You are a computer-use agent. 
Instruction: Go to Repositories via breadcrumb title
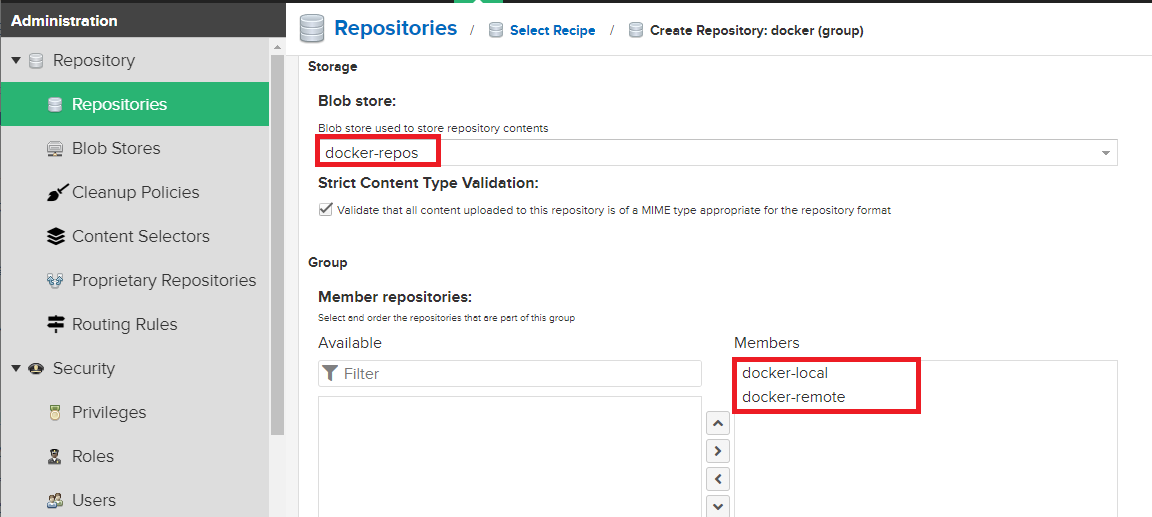coord(395,29)
